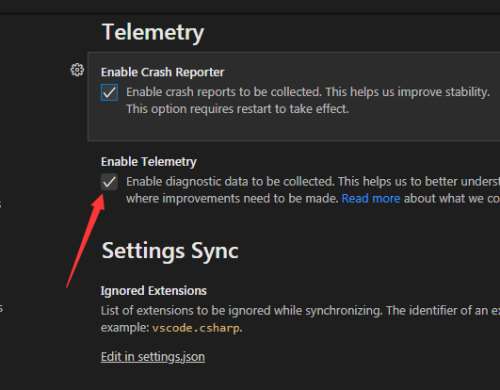Open the Read more telemetry link
This screenshot has width=500, height=390.
[x=371, y=199]
